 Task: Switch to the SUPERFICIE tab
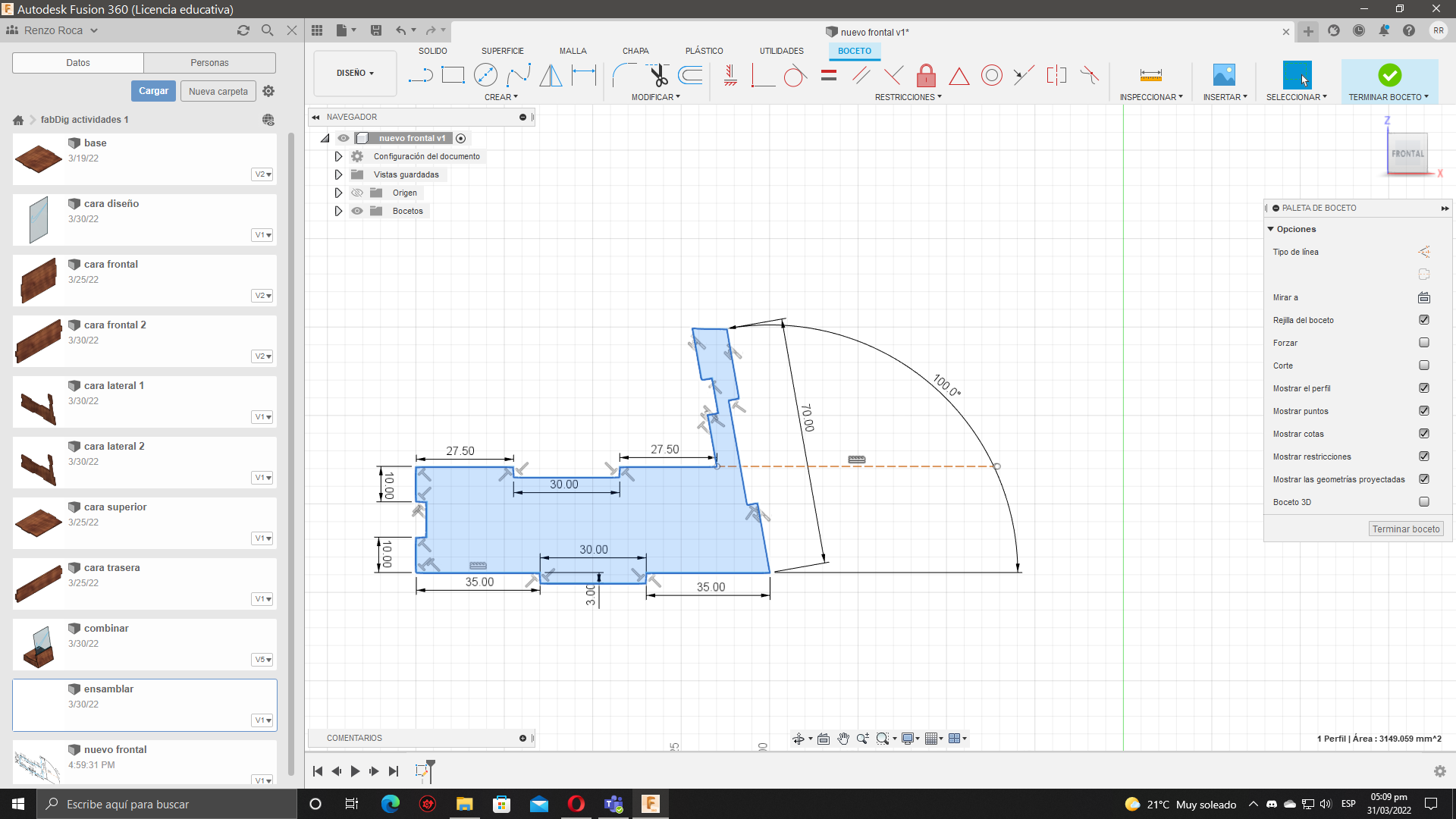tap(502, 51)
